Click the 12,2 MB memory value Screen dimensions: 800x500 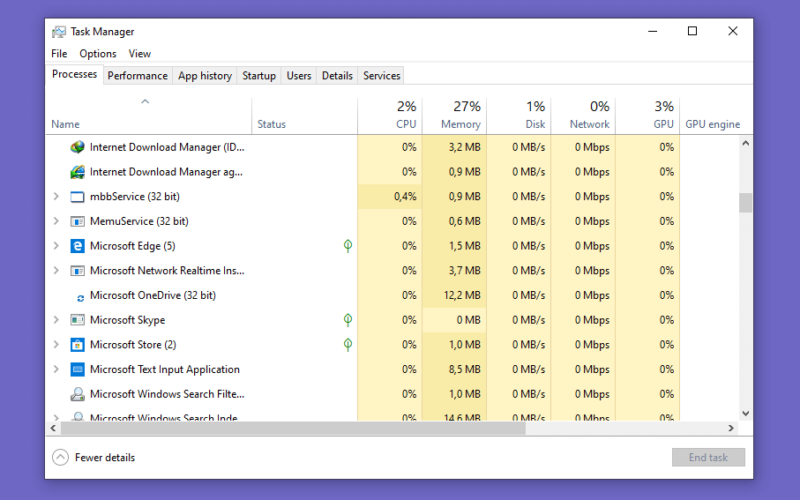(x=462, y=295)
